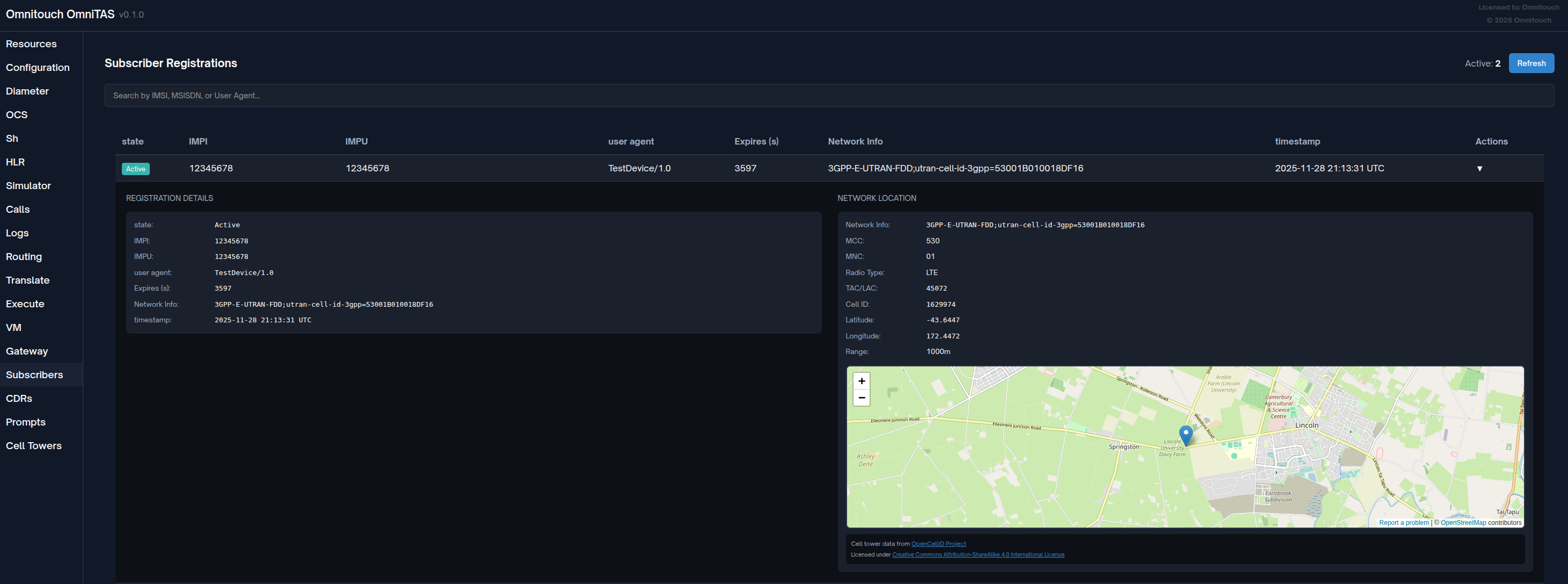1568x584 pixels.
Task: Open the HLR sidebar section
Action: pos(15,162)
